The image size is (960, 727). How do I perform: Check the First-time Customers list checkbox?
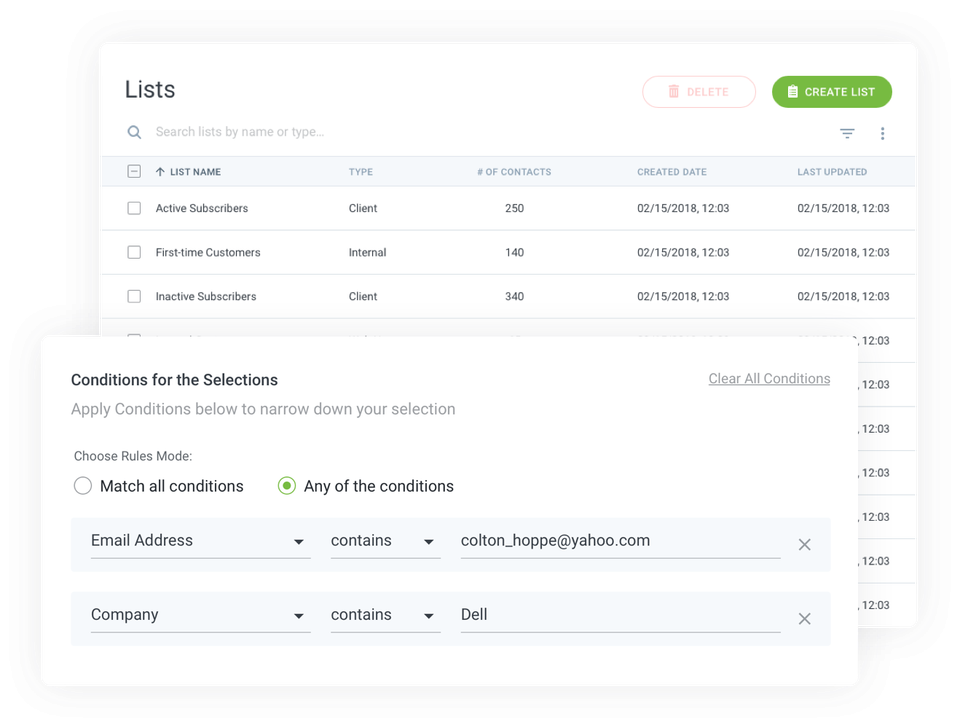tap(134, 252)
